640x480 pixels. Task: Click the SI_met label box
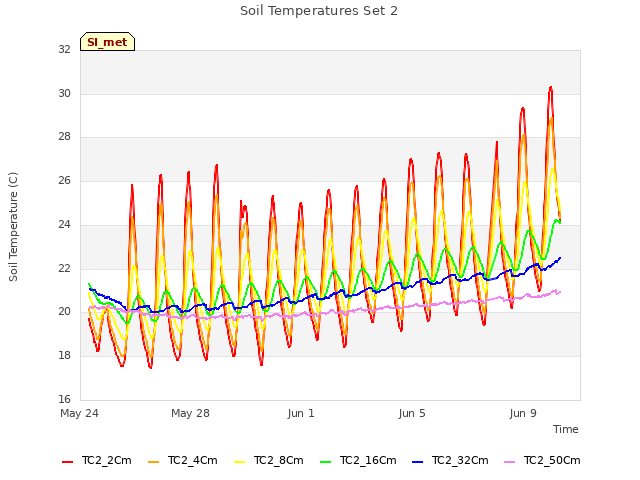coord(107,42)
